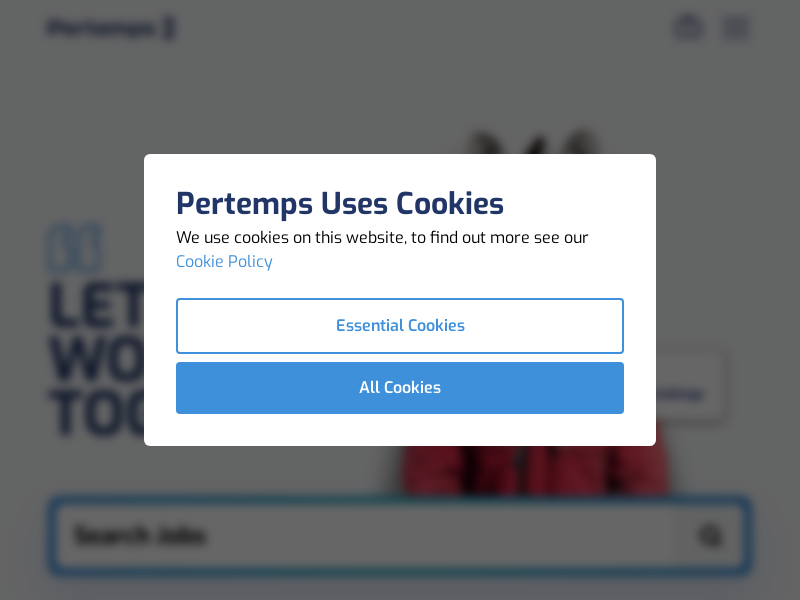Click the magnifying glass search icon
This screenshot has width=800, height=600.
click(x=711, y=537)
